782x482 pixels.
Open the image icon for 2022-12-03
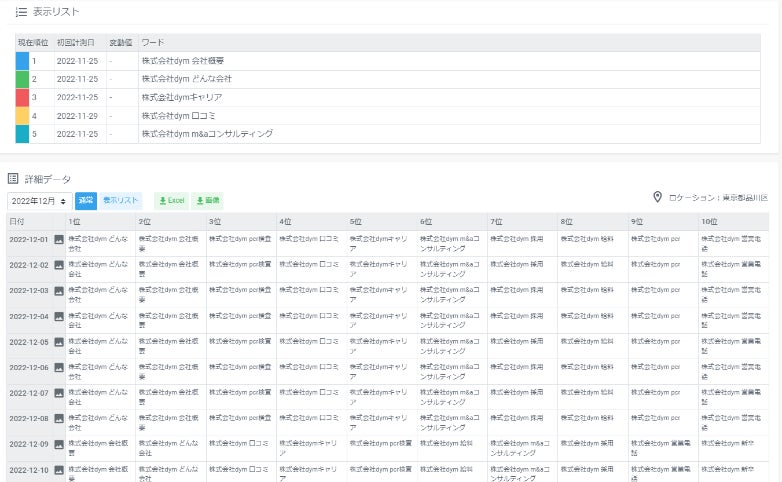(59, 290)
